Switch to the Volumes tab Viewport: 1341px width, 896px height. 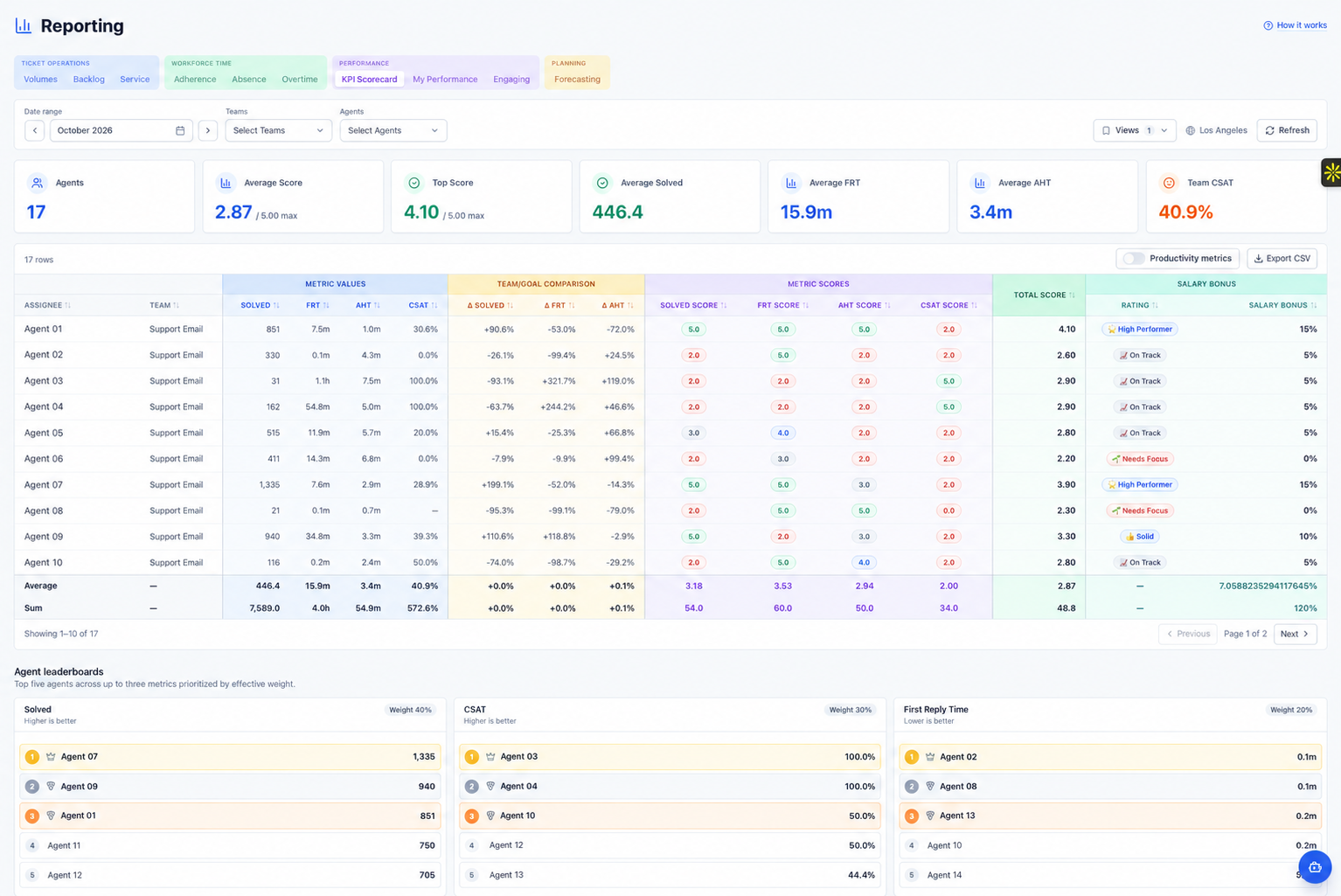40,80
